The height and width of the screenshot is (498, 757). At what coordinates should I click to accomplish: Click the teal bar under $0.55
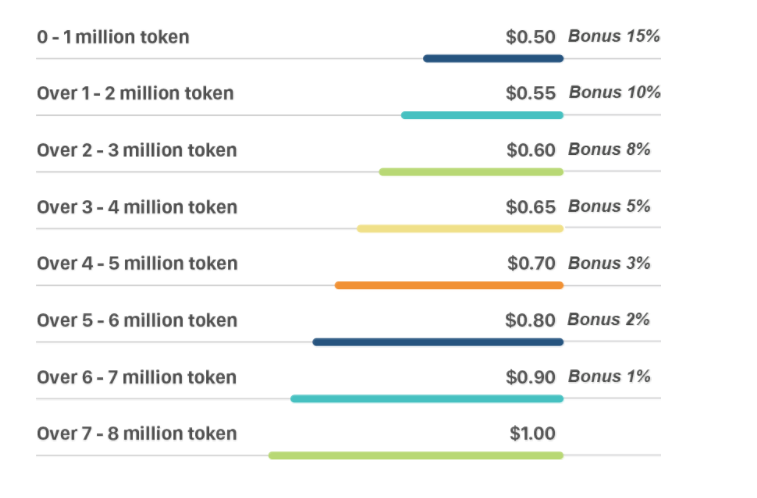point(482,115)
